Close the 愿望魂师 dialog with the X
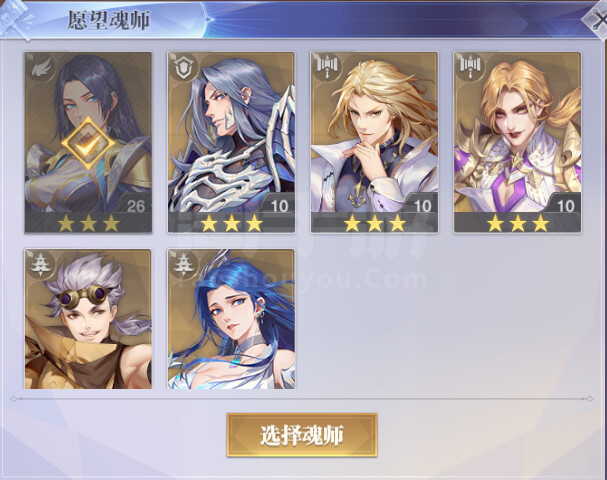Screen dimensions: 607x480 [596, 19]
